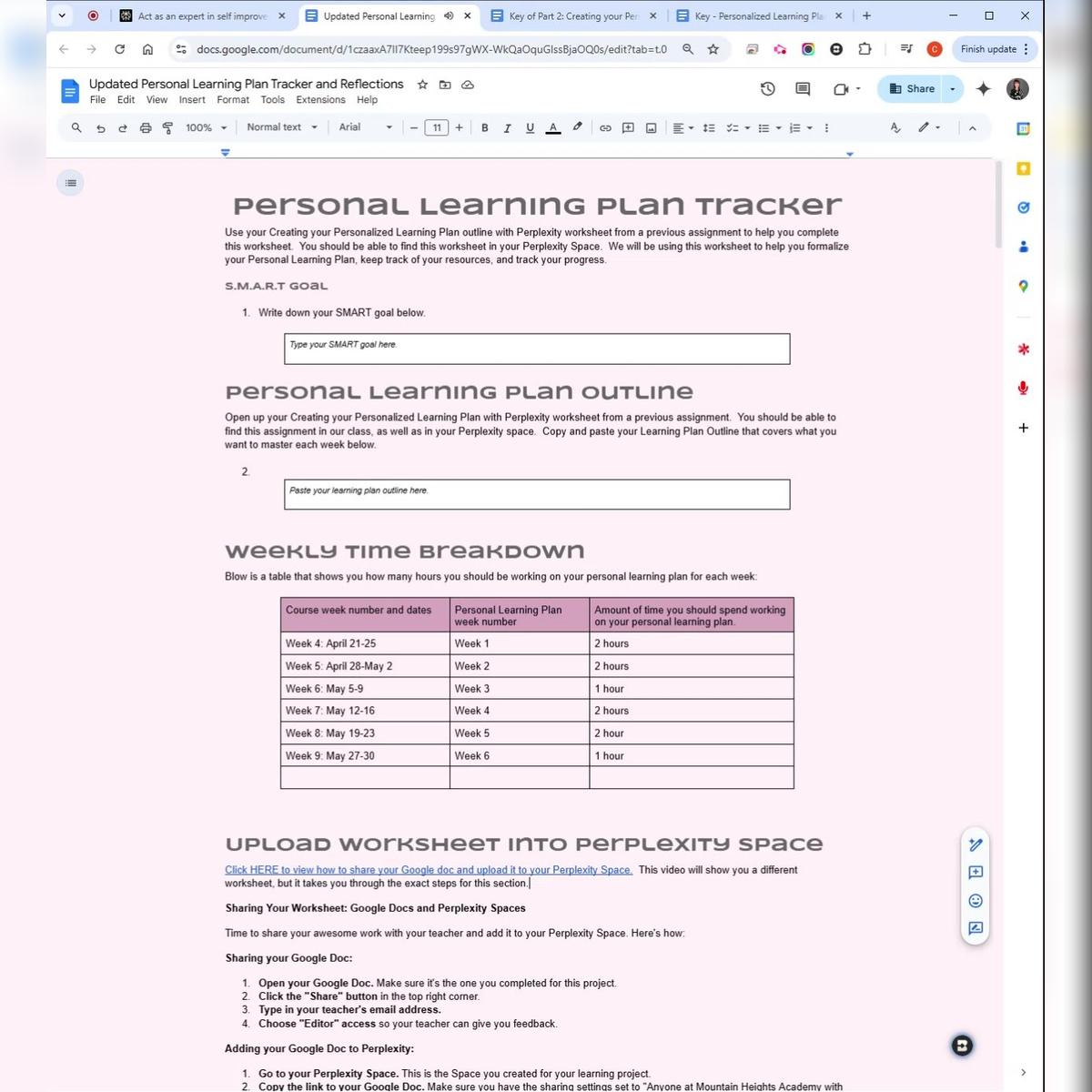The image size is (1092, 1092).
Task: Expand the zoom 100% dropdown
Action: coord(206,128)
